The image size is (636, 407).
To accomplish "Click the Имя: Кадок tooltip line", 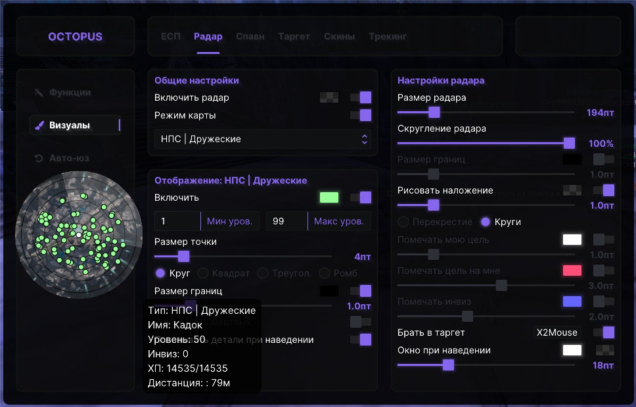I will 175,325.
